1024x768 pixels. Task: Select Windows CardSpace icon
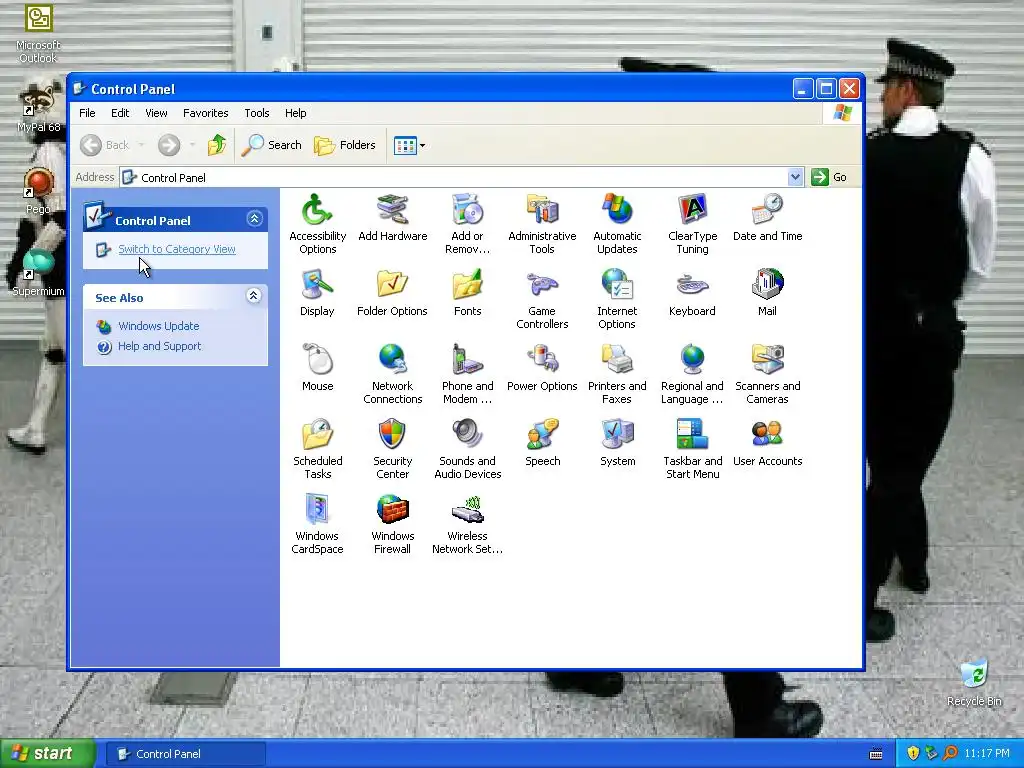(317, 524)
